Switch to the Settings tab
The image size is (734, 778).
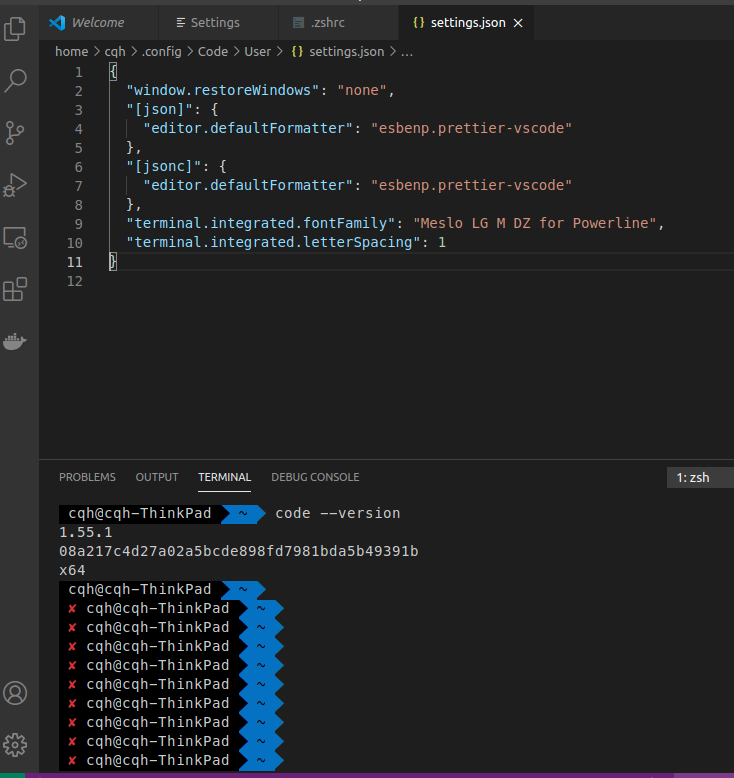219,23
